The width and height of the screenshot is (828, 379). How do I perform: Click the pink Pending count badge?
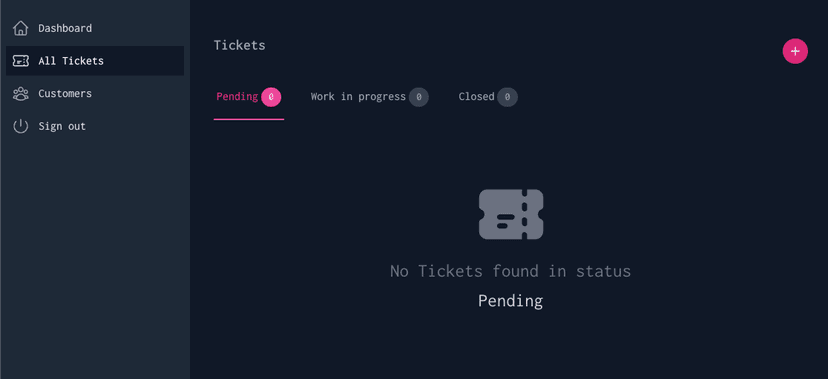[271, 97]
